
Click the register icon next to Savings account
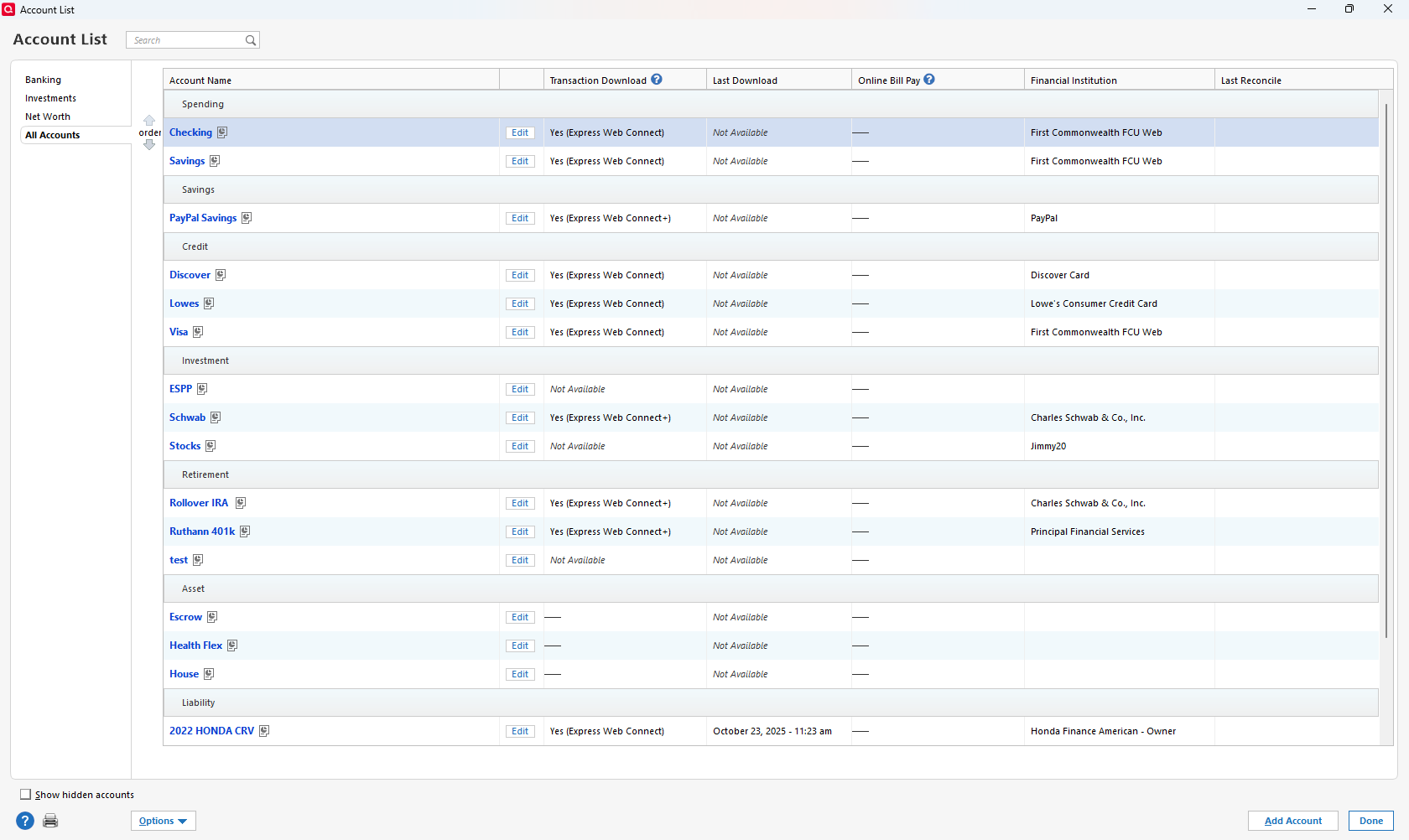pos(215,161)
